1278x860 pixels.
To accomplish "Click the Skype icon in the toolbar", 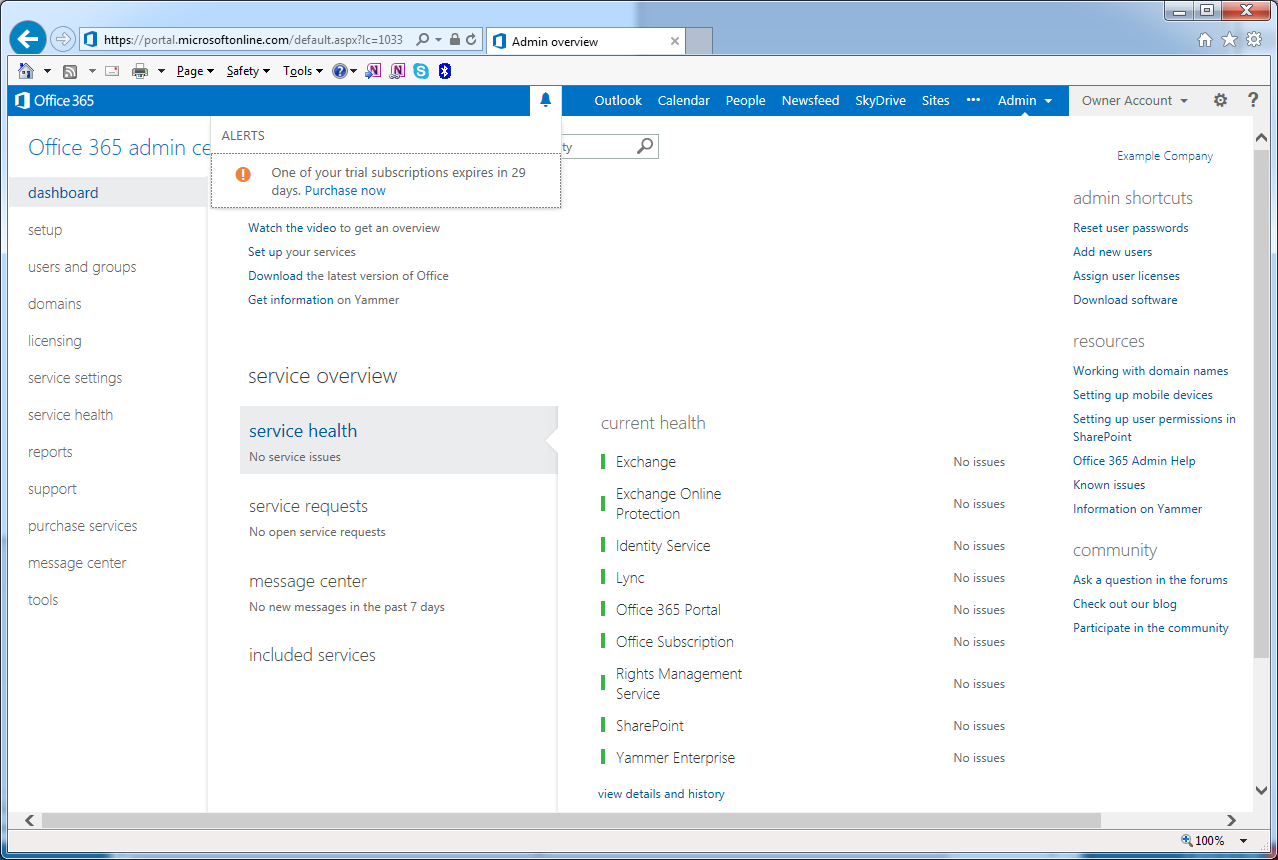I will pyautogui.click(x=421, y=71).
